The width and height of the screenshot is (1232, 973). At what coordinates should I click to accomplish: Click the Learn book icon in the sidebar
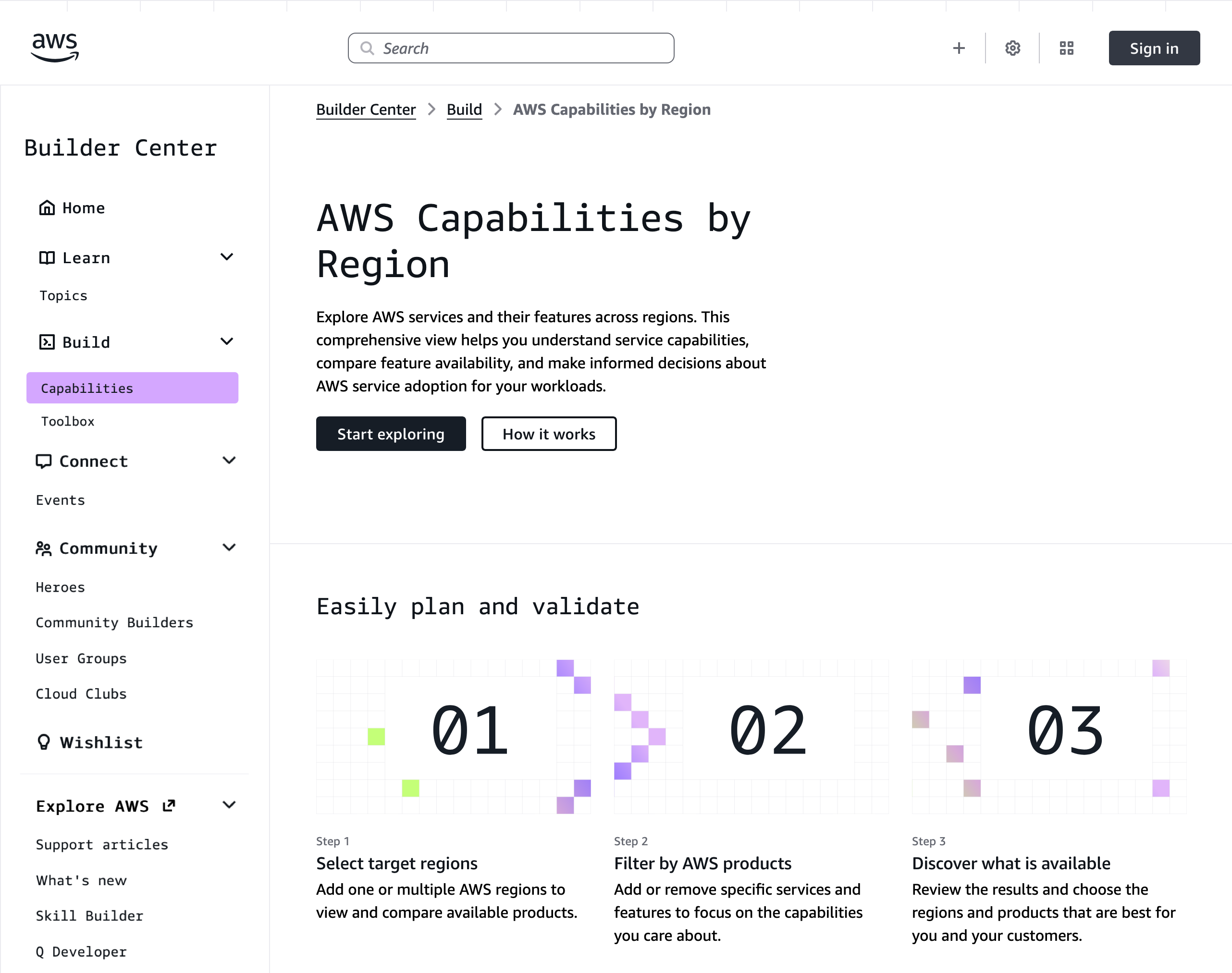pyautogui.click(x=47, y=257)
